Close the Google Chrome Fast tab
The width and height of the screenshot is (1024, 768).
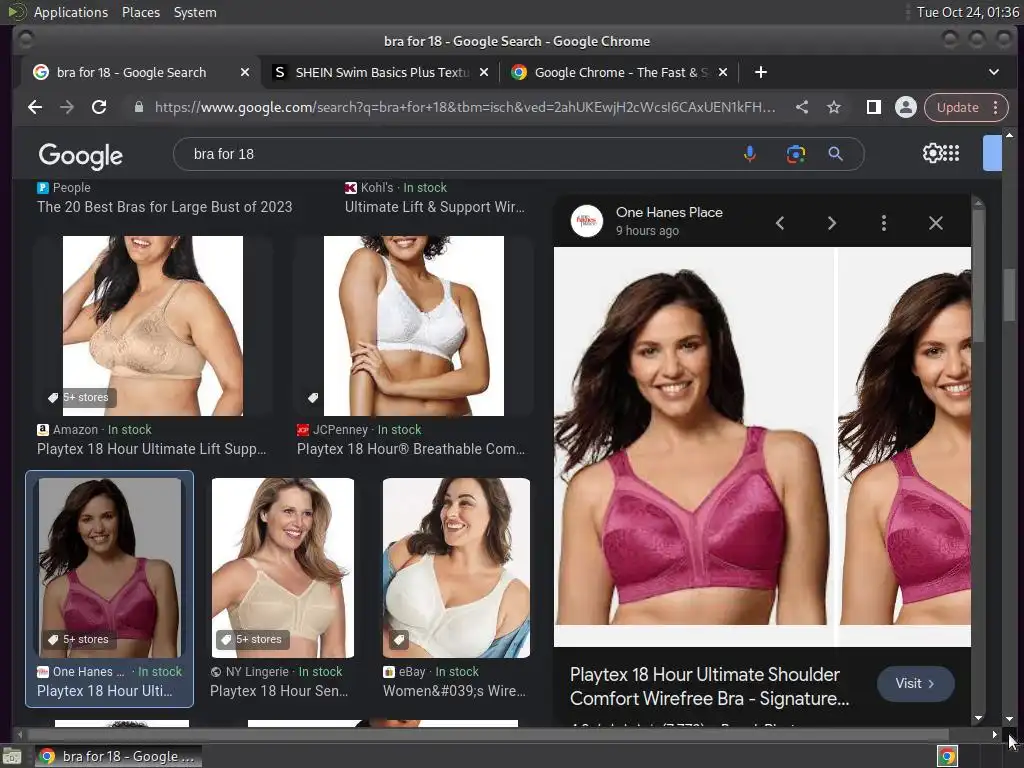(x=723, y=72)
